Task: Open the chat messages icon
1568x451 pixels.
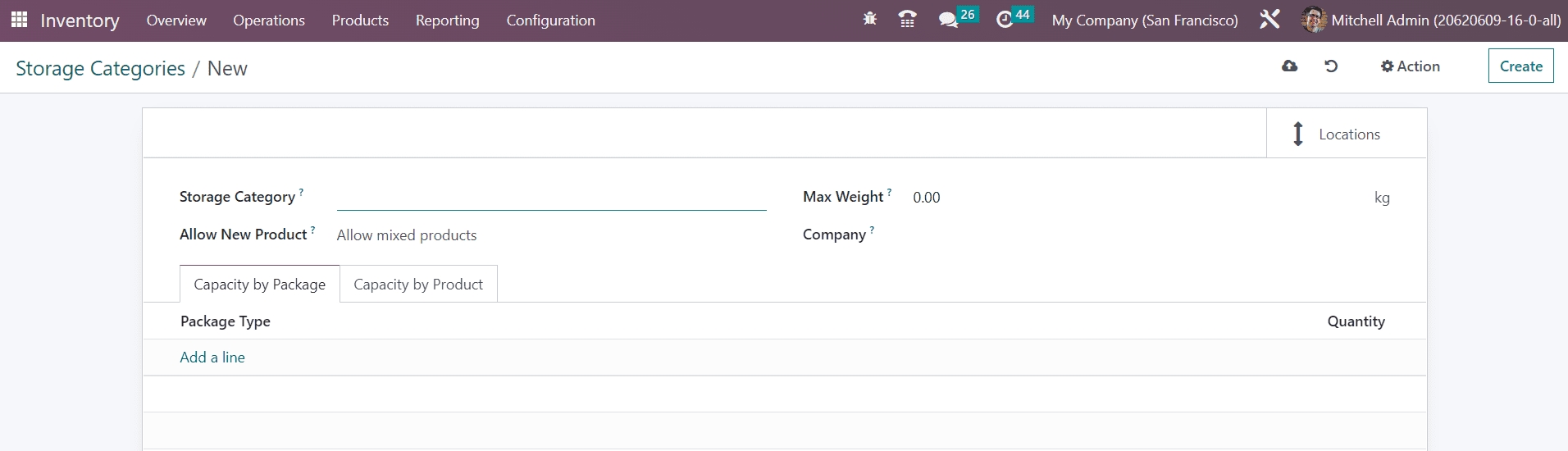Action: point(948,20)
